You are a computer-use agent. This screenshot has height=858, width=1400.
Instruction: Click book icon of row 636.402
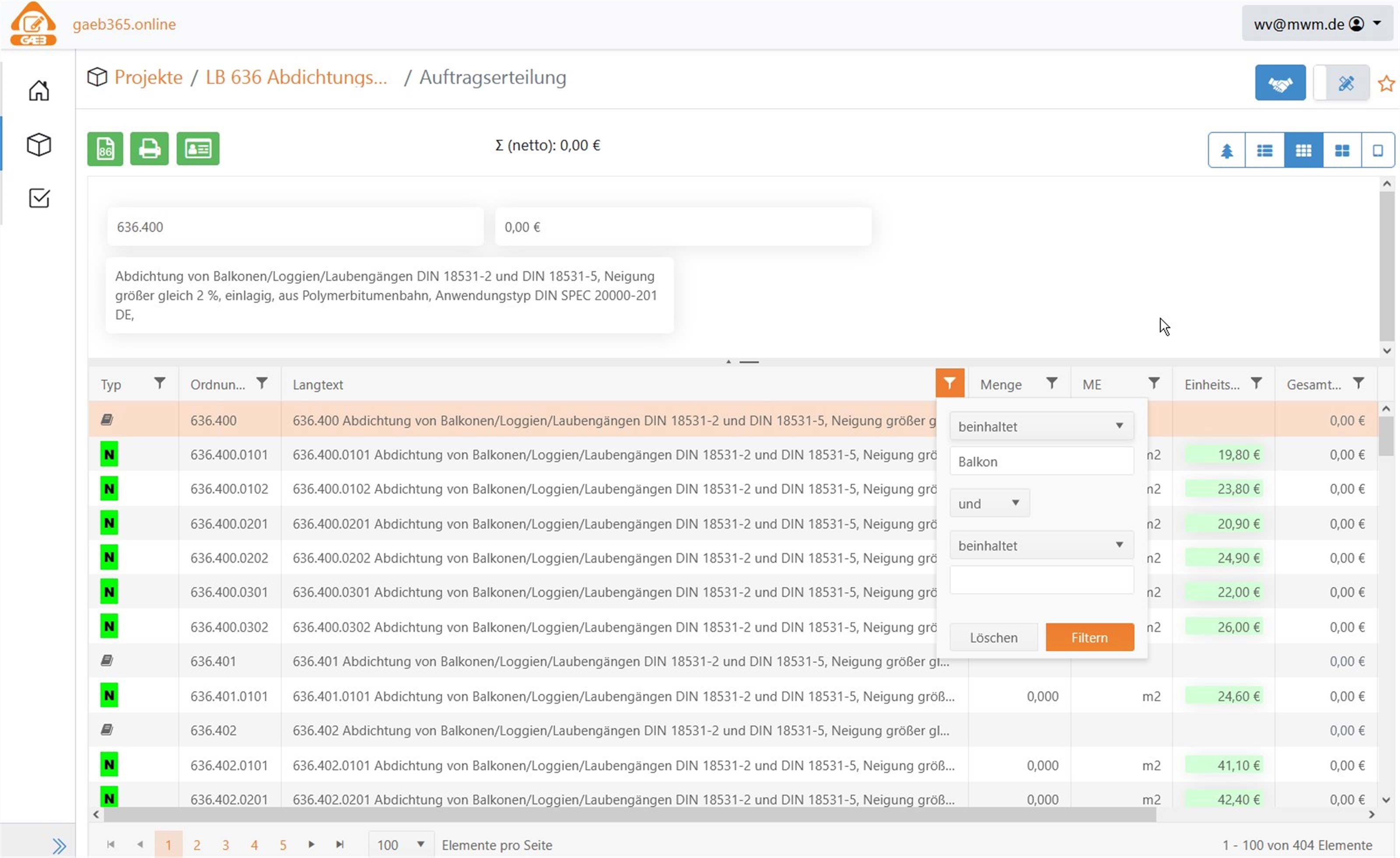pyautogui.click(x=107, y=730)
